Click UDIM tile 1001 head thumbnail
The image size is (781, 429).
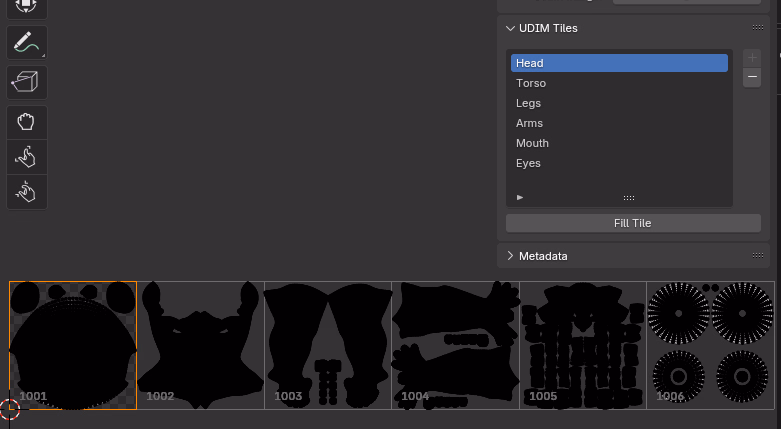coord(73,345)
